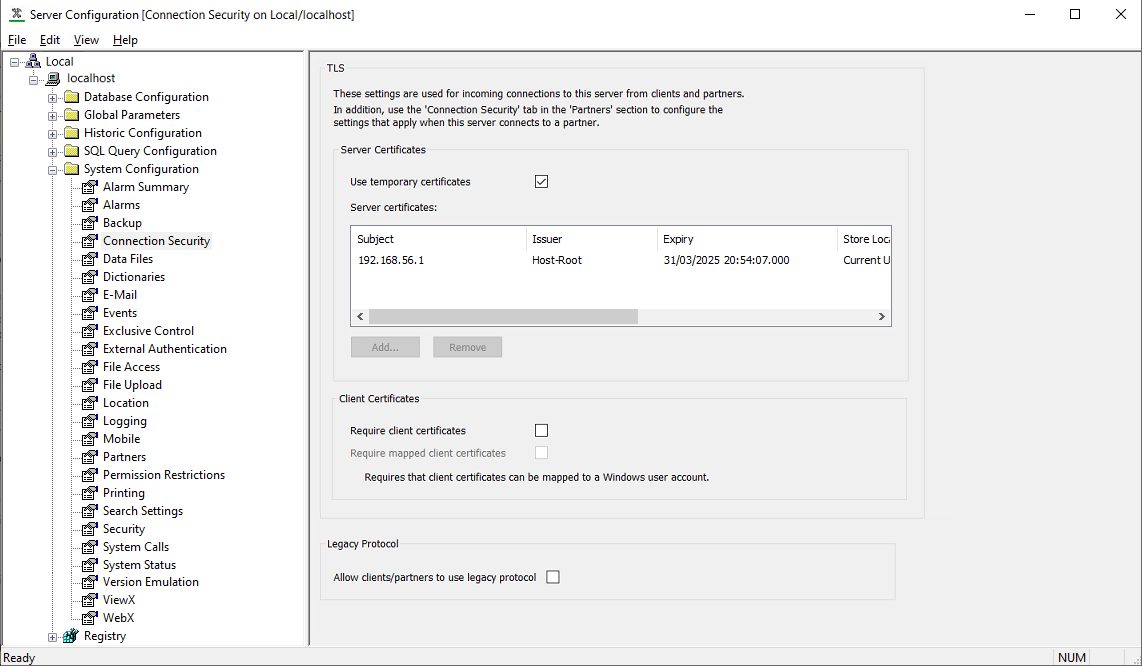Viewport: 1142px width, 666px height.
Task: Open the File menu
Action: click(17, 40)
